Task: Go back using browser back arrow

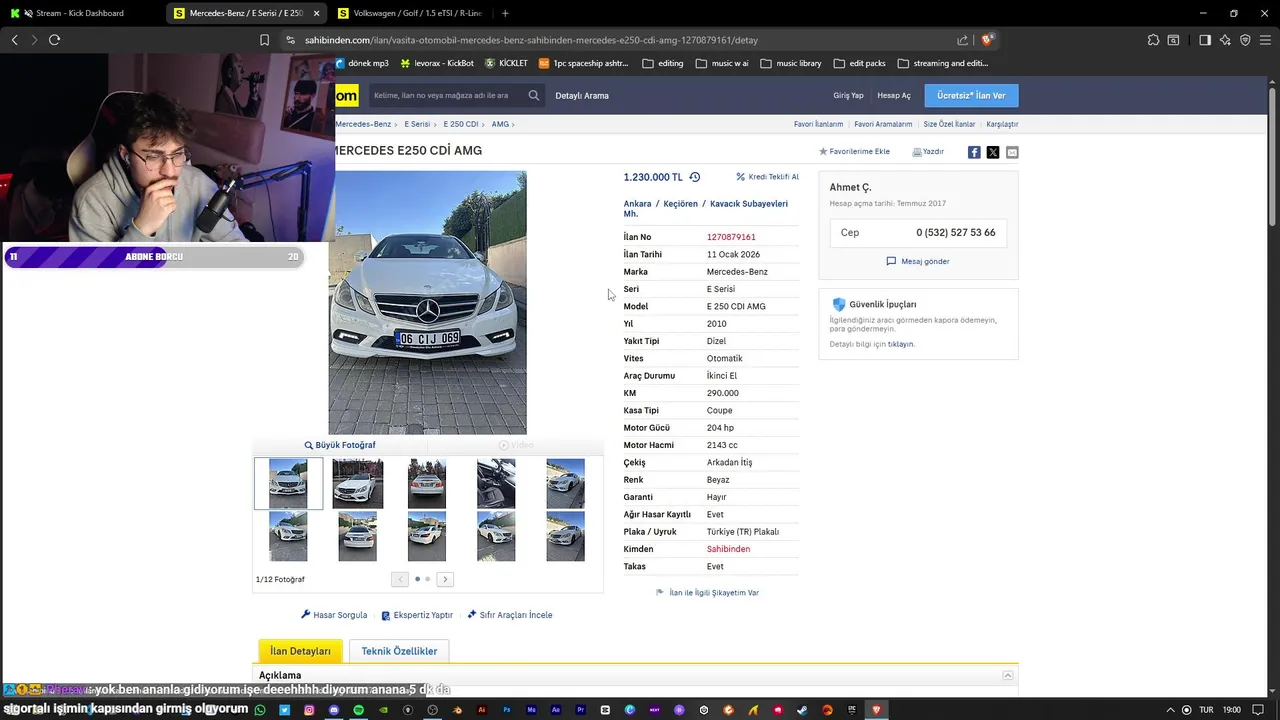Action: point(14,40)
